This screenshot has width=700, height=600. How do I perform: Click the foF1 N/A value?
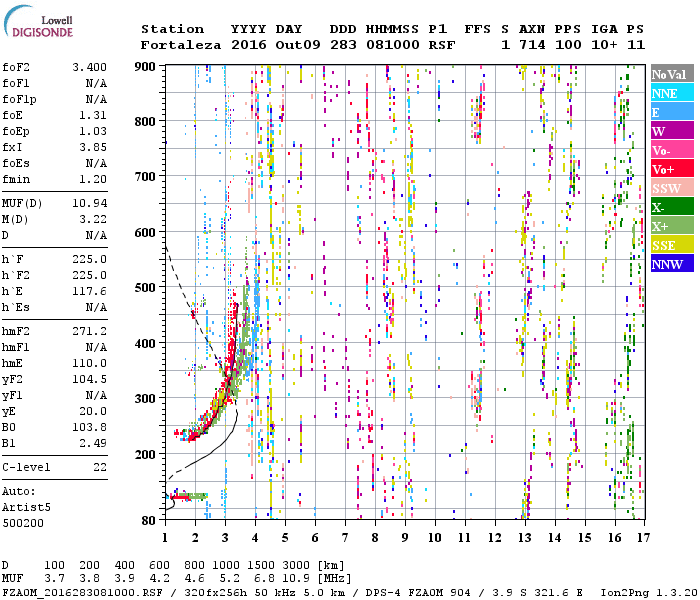click(96, 83)
